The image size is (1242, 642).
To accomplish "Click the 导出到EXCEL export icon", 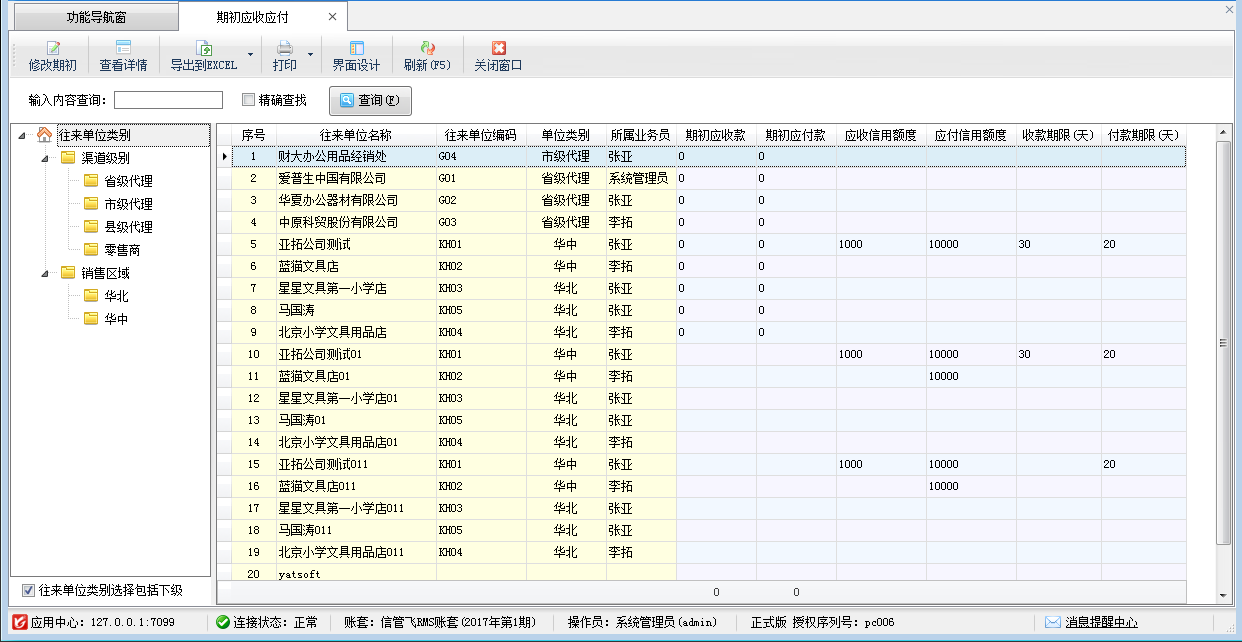I will coord(203,48).
